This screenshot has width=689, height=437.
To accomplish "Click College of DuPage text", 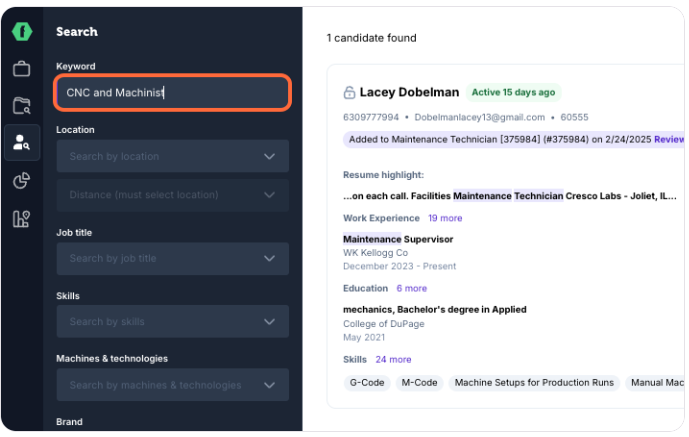I will [384, 324].
